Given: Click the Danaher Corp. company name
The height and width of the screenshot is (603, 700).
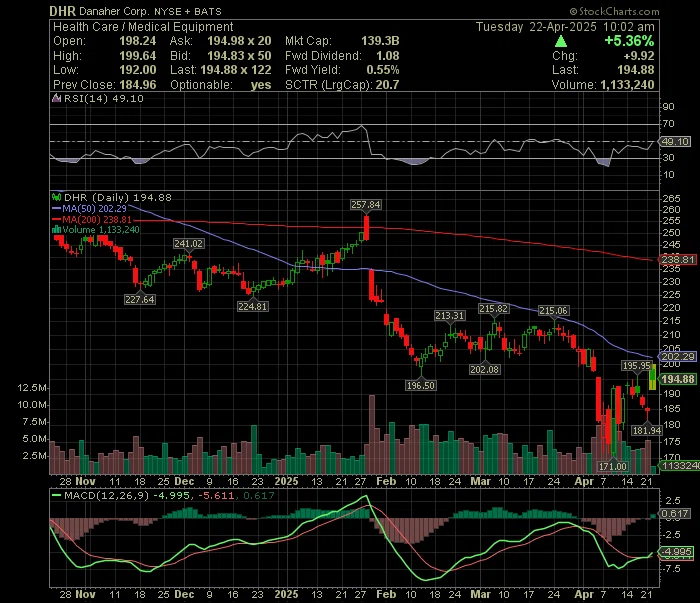Looking at the screenshot, I should (114, 12).
